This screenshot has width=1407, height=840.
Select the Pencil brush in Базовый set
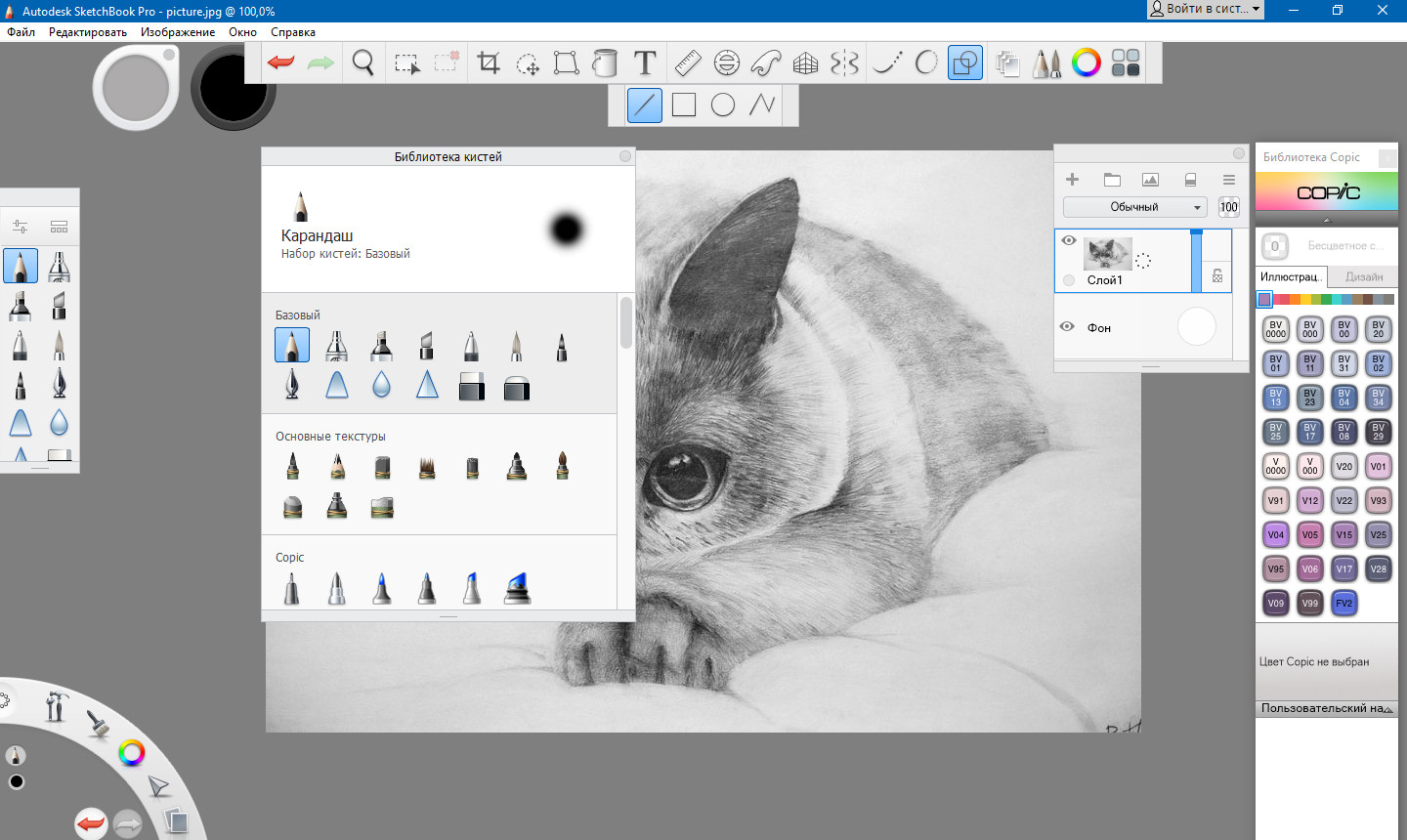click(292, 345)
